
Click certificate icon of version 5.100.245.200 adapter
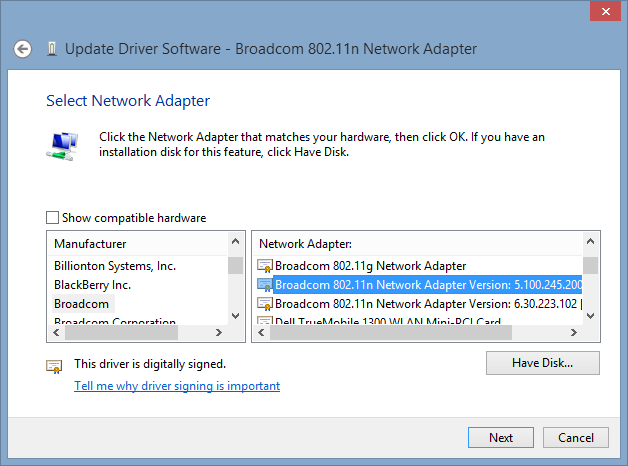pos(265,285)
